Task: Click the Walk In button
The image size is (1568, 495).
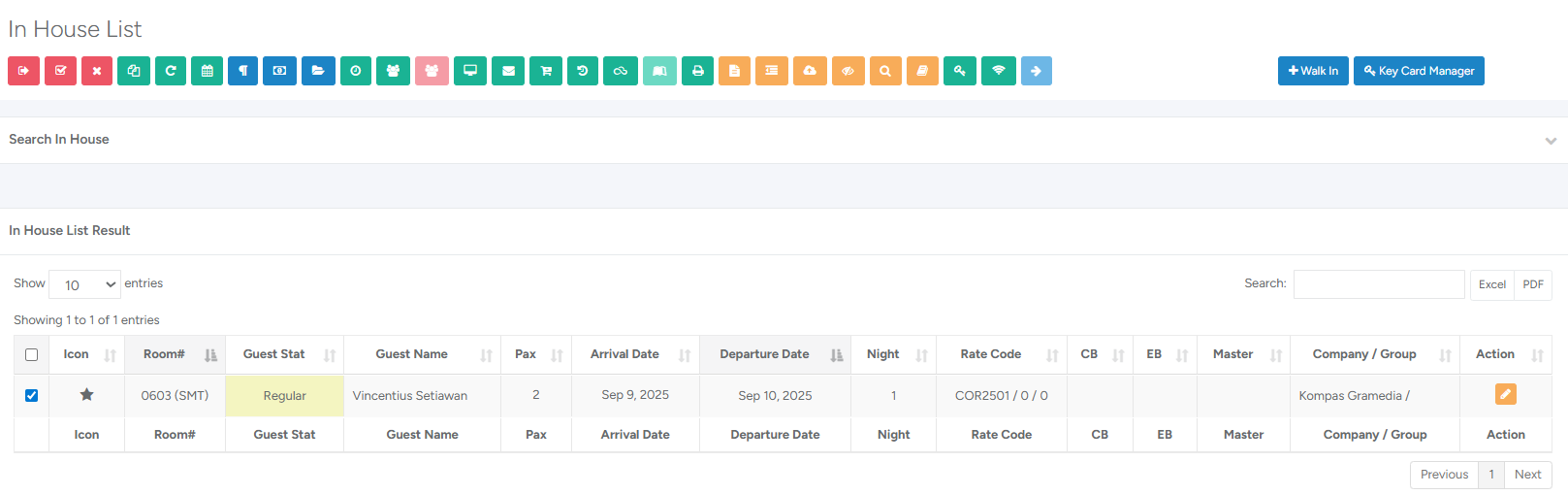Action: pyautogui.click(x=1313, y=71)
